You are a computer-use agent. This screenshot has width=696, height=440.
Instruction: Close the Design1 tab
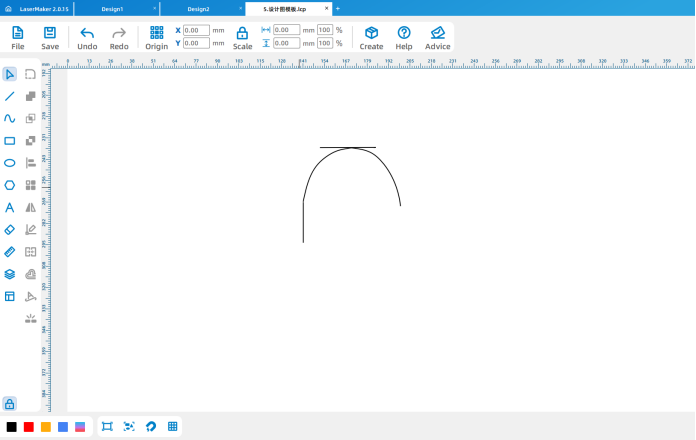coord(154,8)
